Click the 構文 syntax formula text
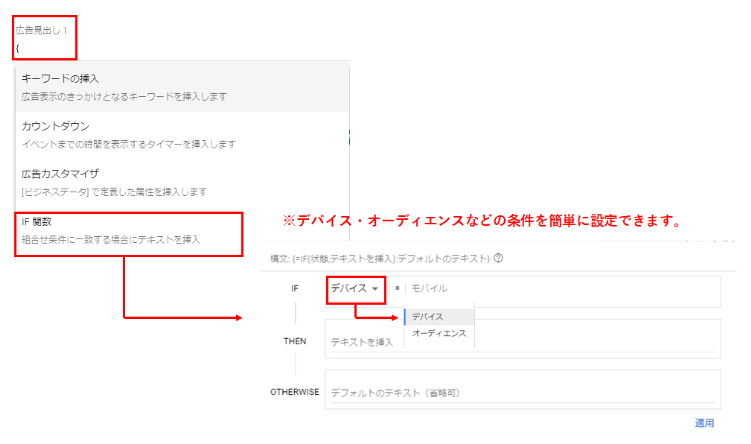Image resolution: width=751 pixels, height=444 pixels. (379, 258)
